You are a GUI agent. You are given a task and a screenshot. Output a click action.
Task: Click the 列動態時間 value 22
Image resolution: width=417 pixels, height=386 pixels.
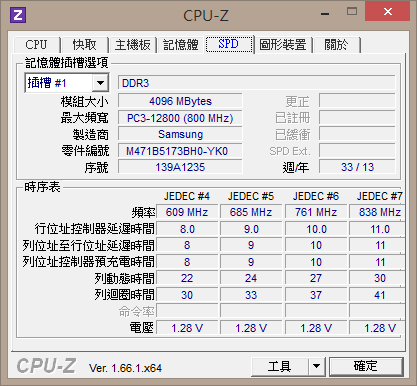pyautogui.click(x=187, y=278)
